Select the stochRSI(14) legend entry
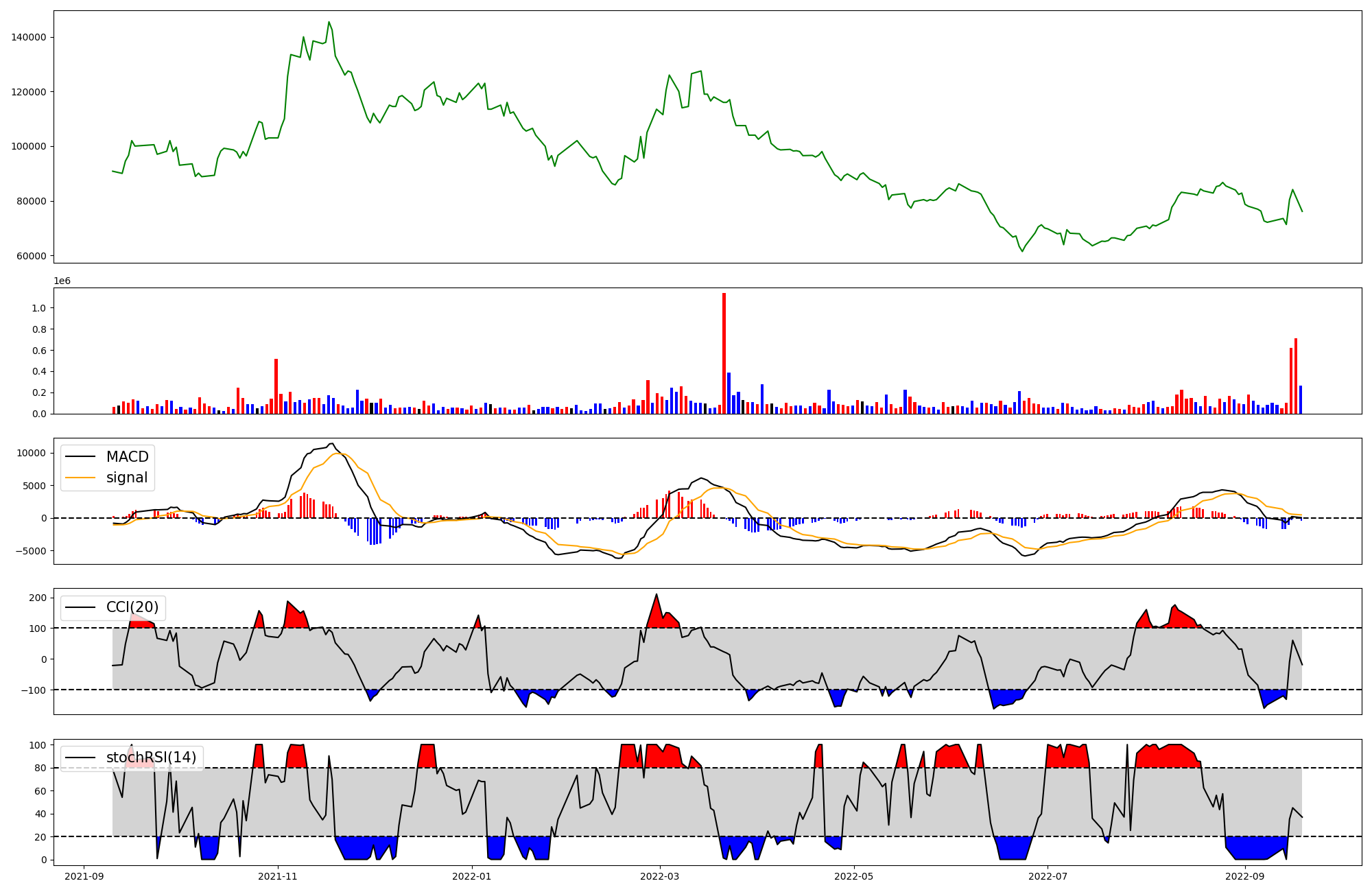Screen dimensions: 1372x892 point(150,758)
